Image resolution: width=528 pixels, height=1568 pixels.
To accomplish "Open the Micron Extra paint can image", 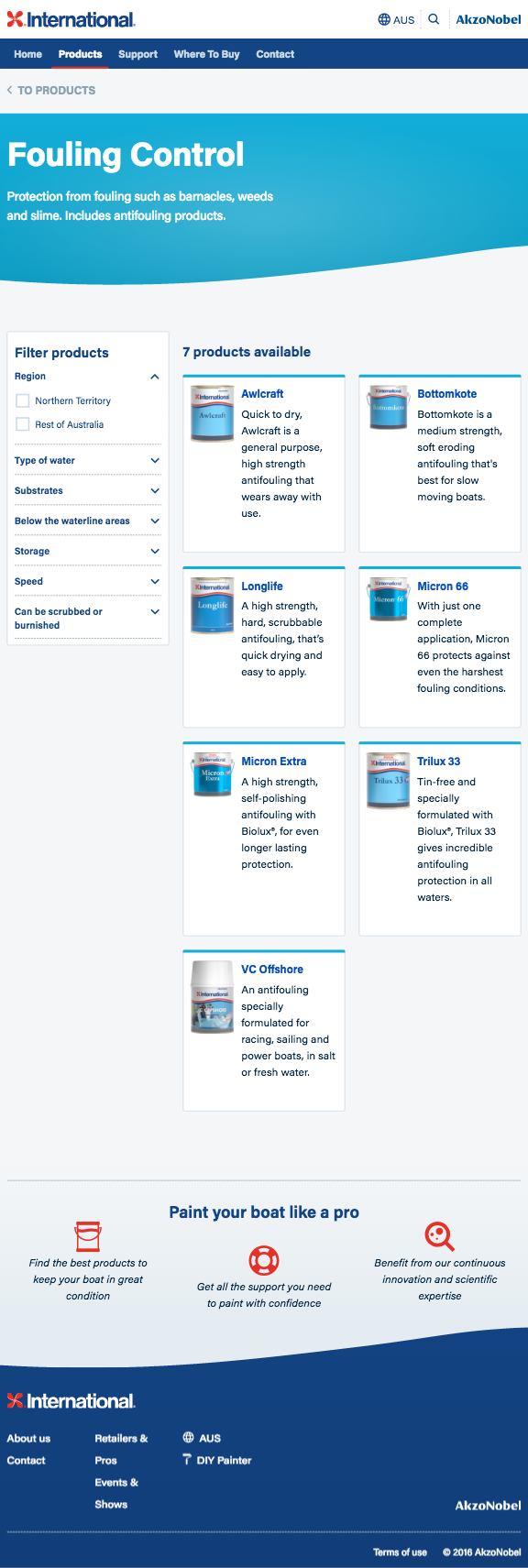I will pos(212,775).
